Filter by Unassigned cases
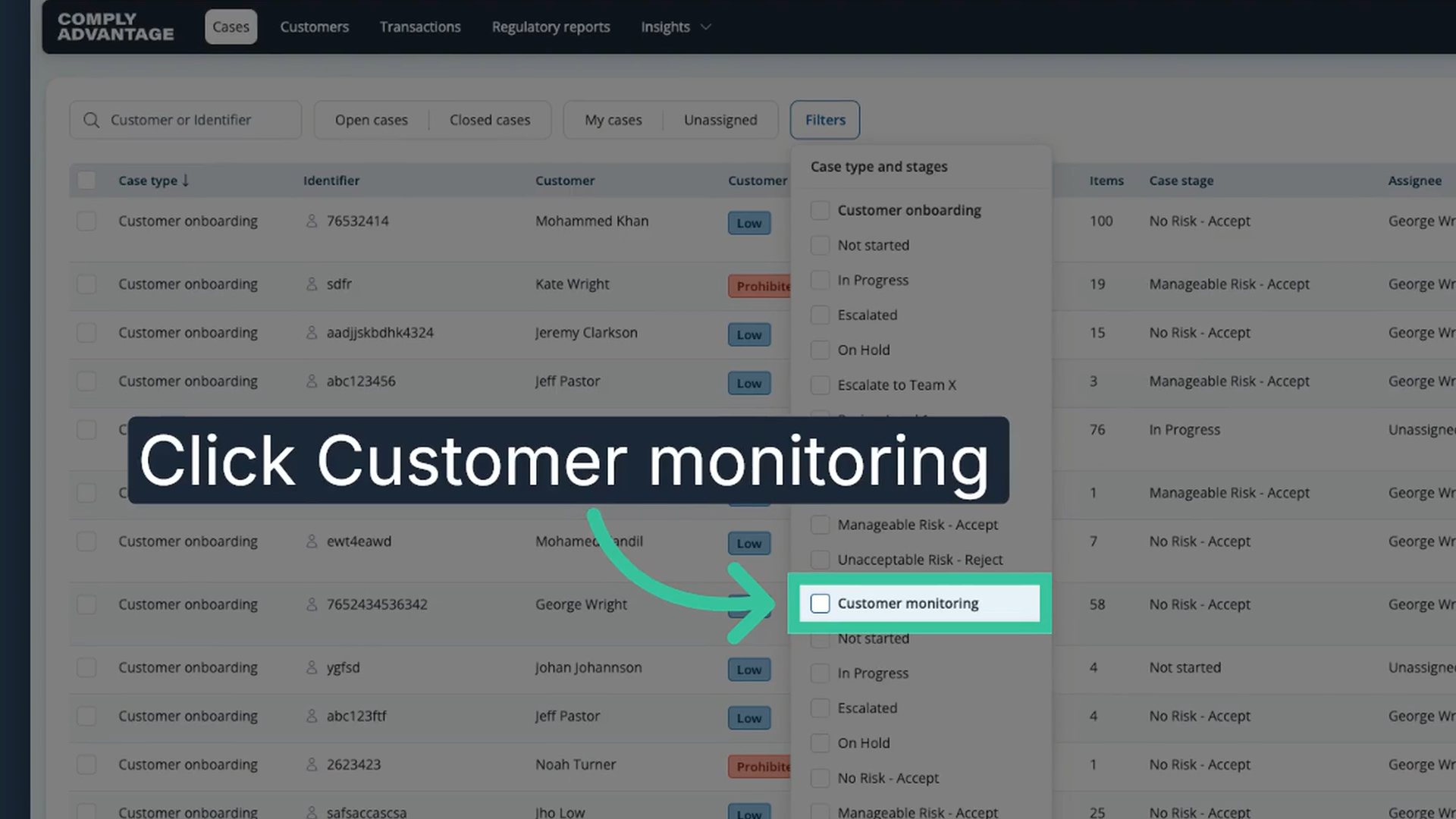 [x=720, y=120]
